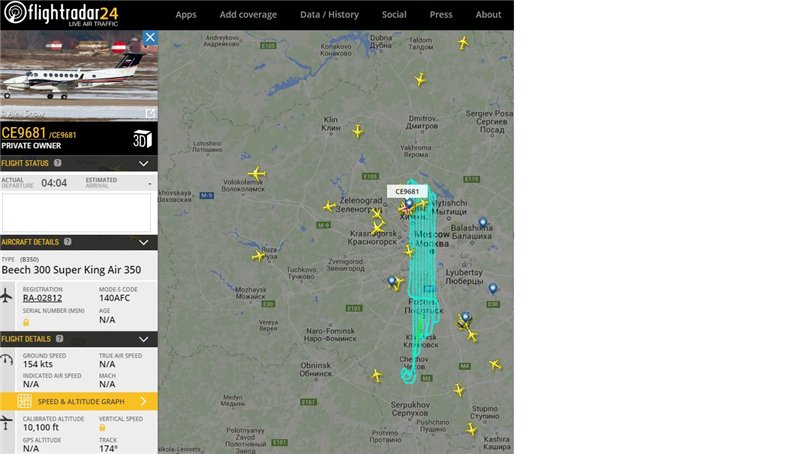Click the vertical speed padlock icon
800x454 pixels.
click(102, 427)
